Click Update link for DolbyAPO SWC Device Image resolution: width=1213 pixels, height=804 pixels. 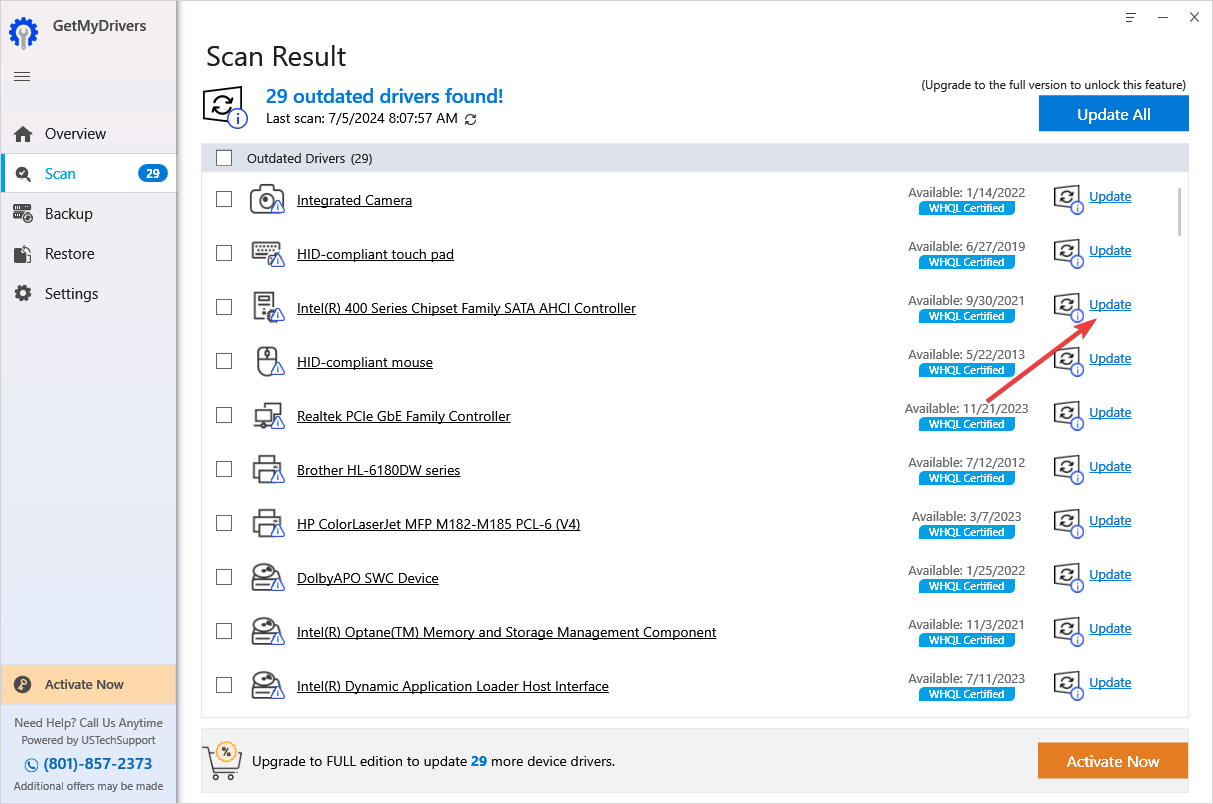(x=1110, y=575)
